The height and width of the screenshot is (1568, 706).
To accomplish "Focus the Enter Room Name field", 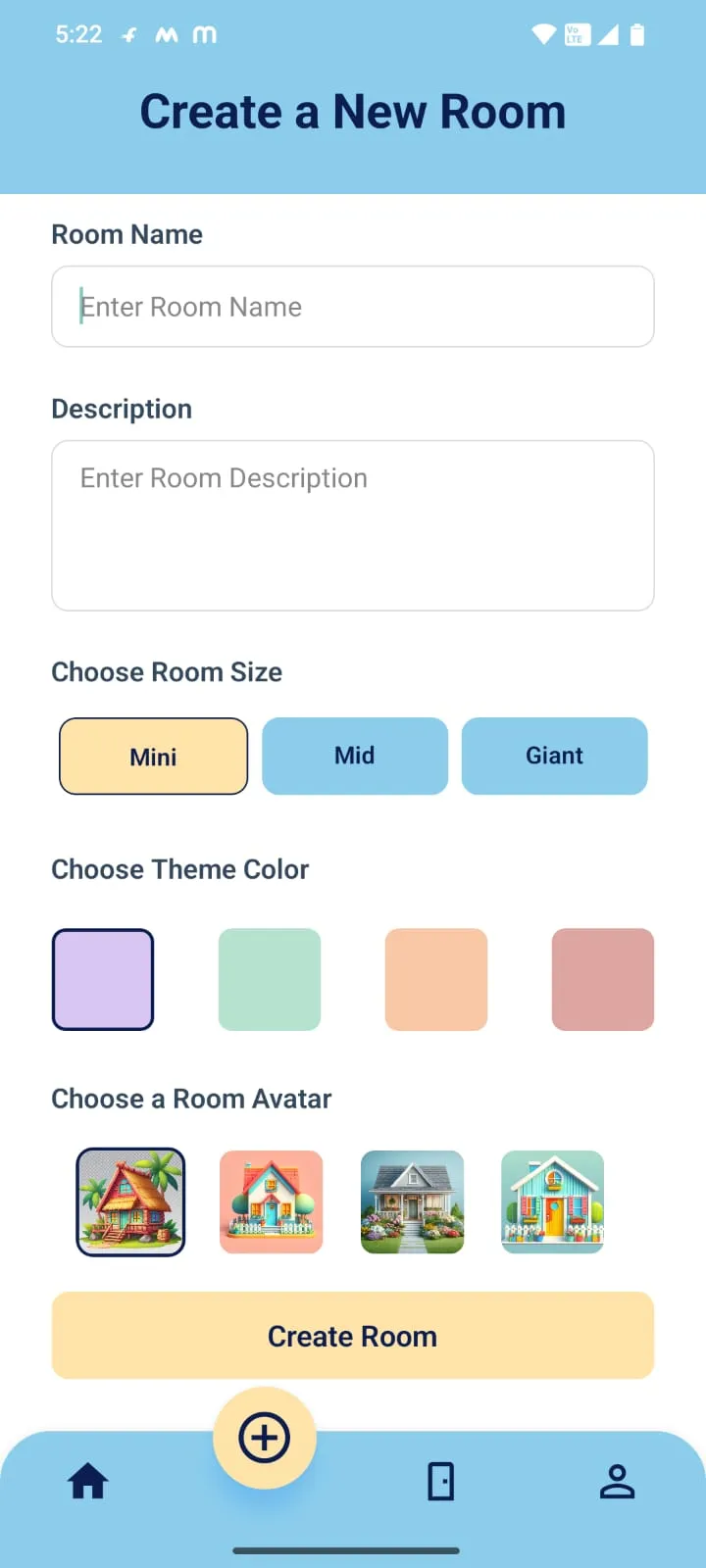I will point(353,307).
